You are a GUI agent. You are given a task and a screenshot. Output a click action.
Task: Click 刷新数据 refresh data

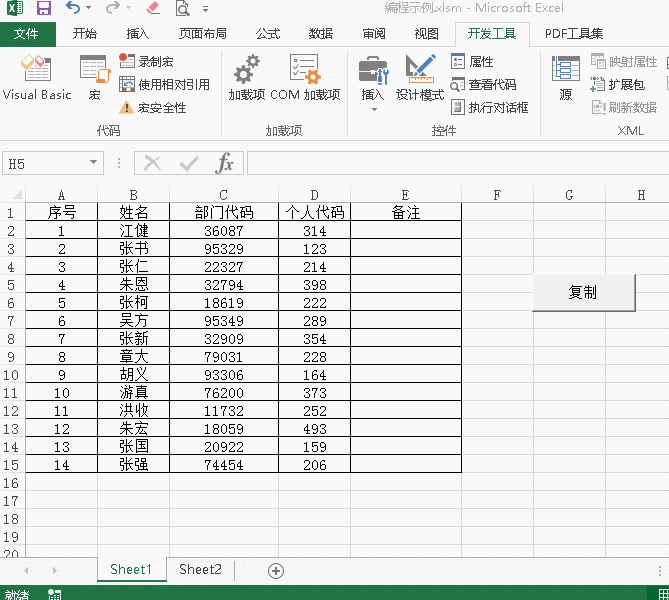click(x=624, y=108)
